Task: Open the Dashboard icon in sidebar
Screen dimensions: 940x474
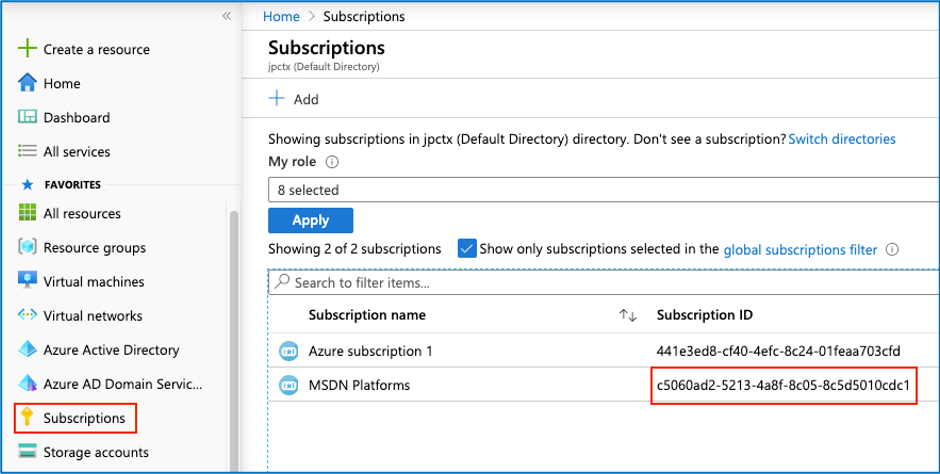Action: pyautogui.click(x=28, y=117)
